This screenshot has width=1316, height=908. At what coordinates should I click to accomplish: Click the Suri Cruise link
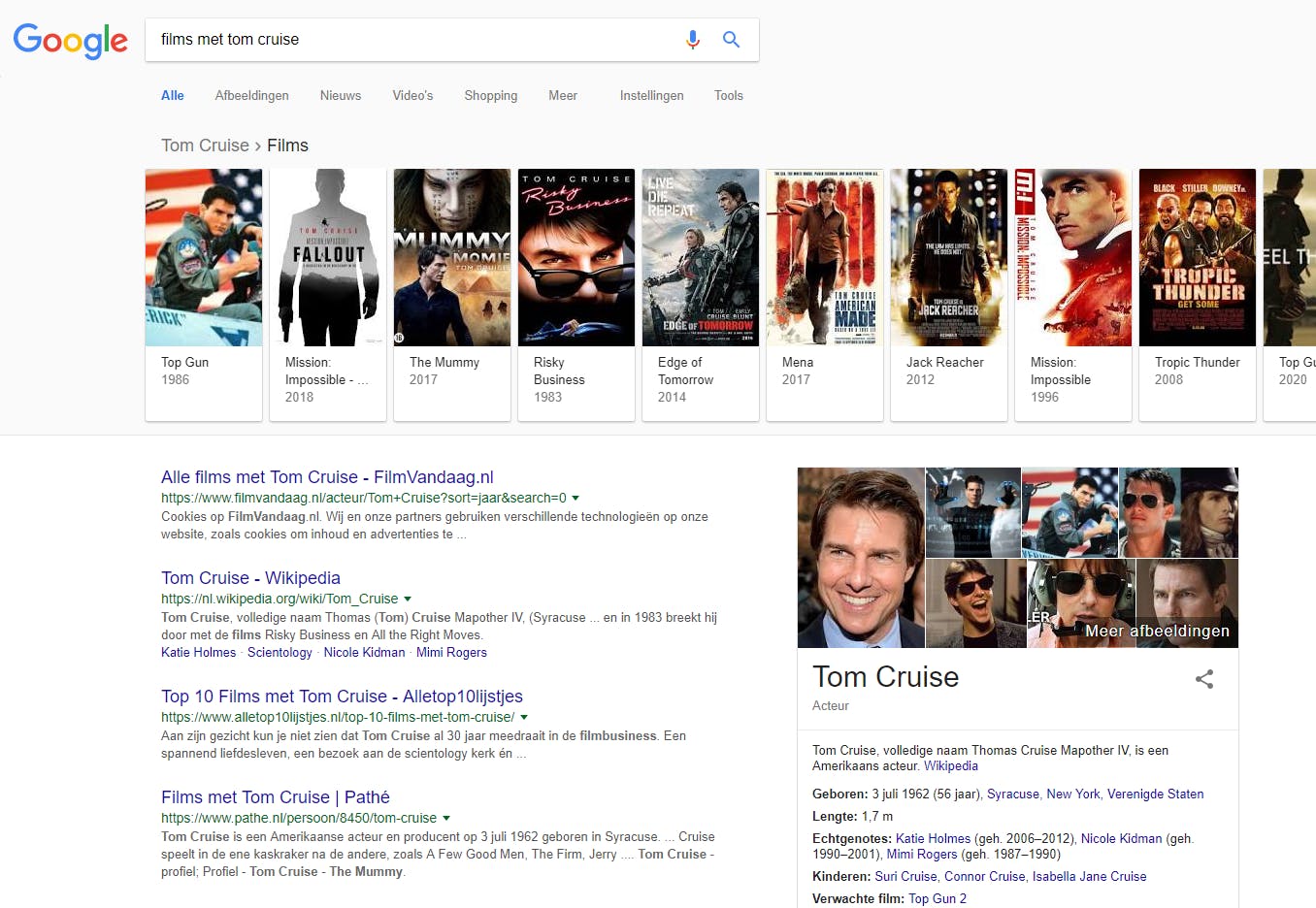(x=905, y=877)
